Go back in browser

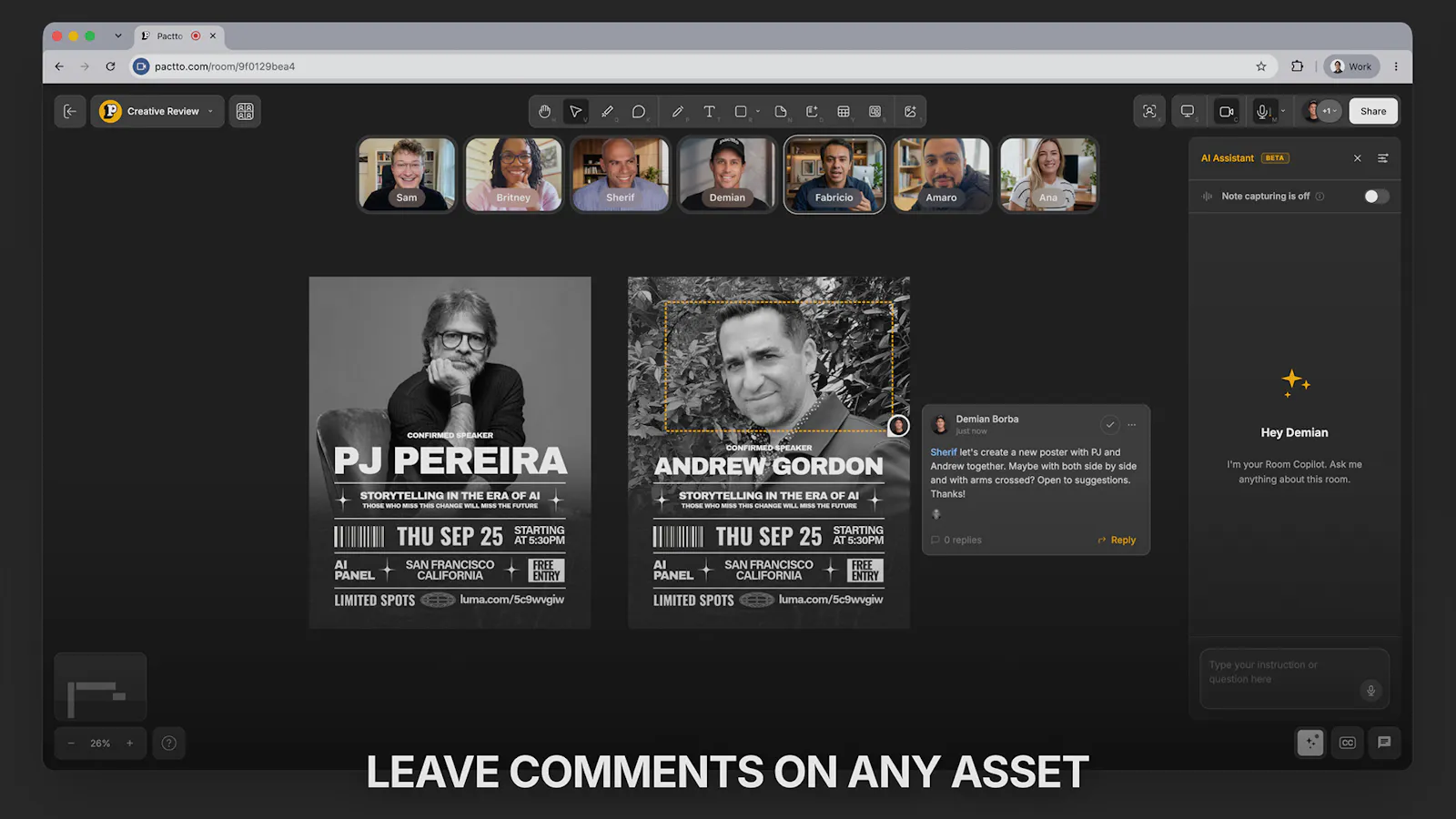coord(59,66)
